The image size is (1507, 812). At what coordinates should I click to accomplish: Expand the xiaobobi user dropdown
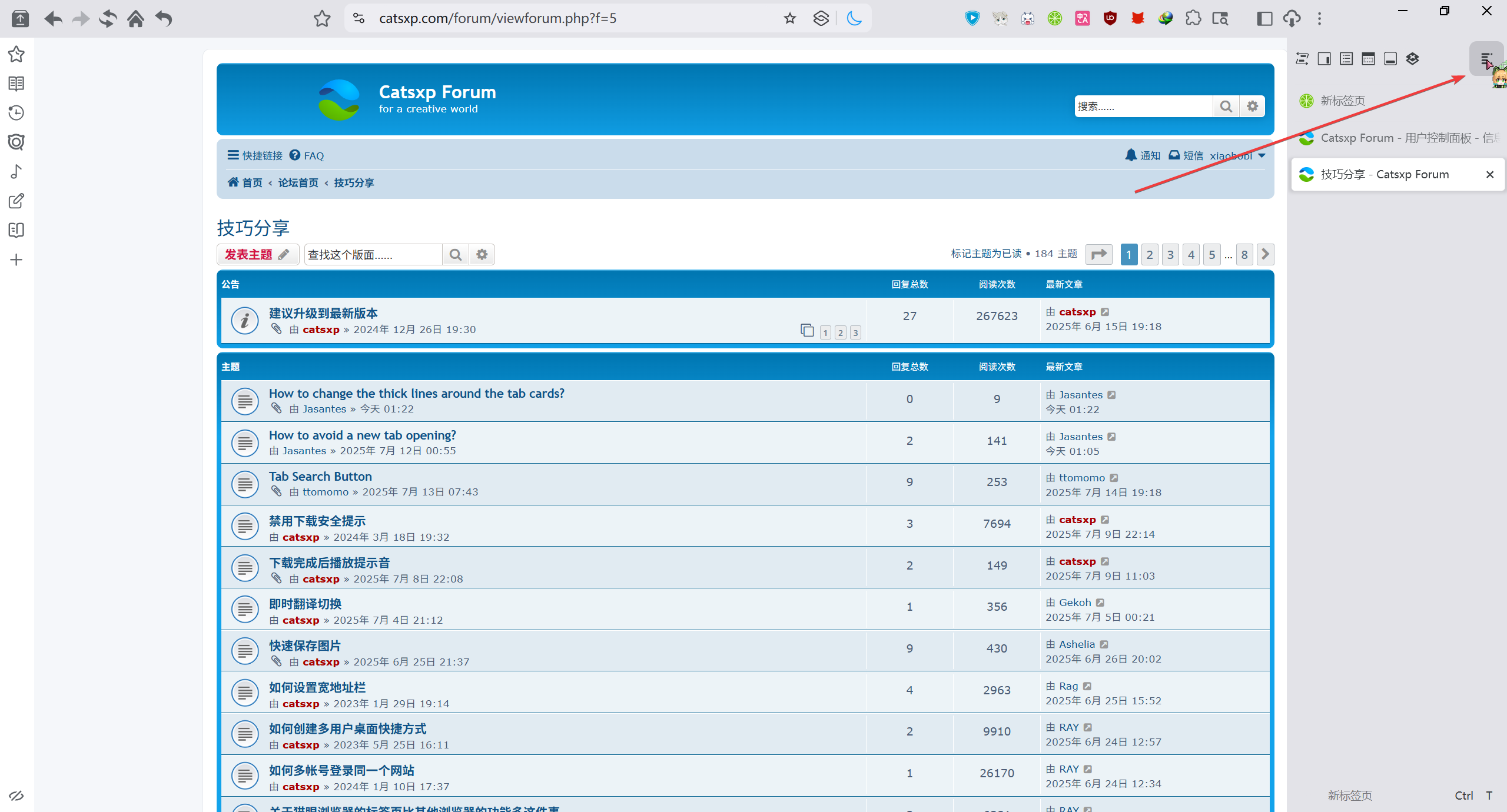point(1237,155)
